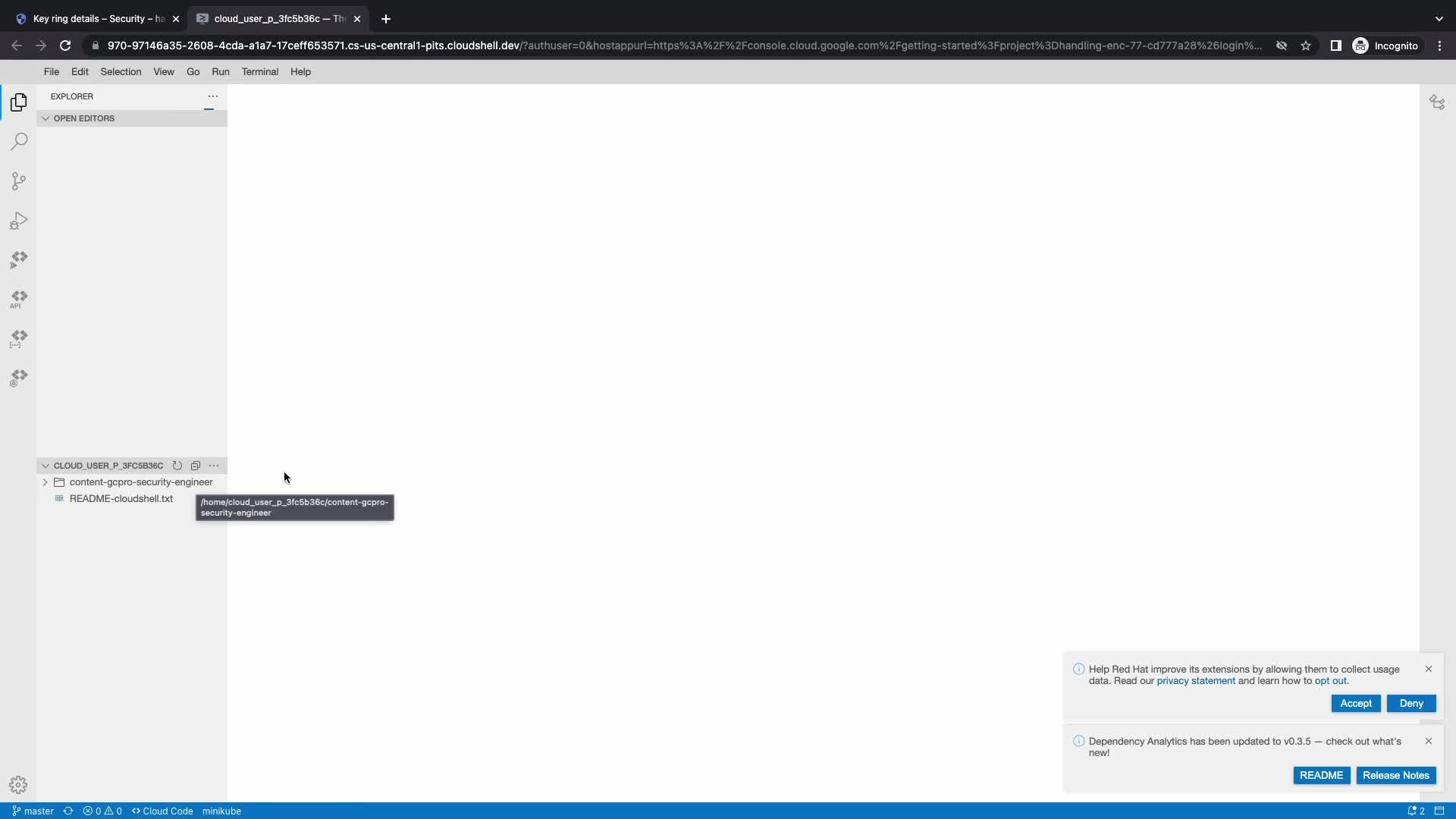
Task: Click the refresh explorer icon
Action: click(177, 466)
